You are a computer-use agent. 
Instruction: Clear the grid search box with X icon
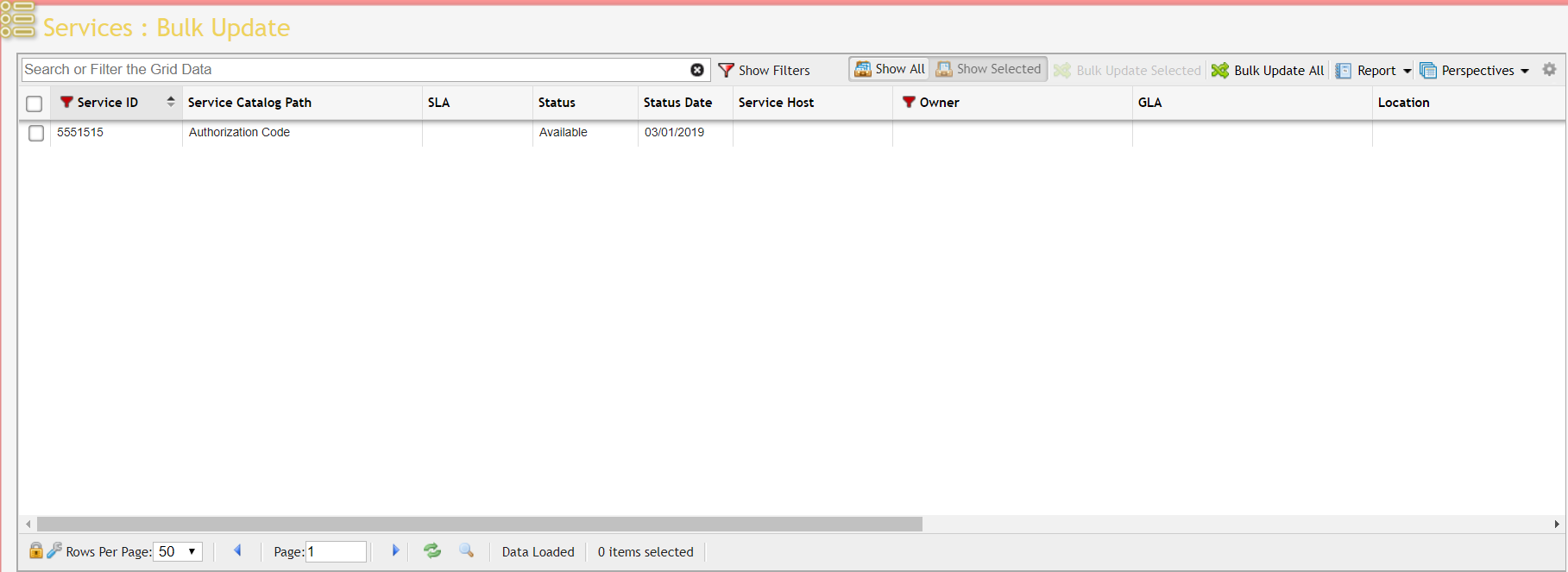(x=697, y=70)
